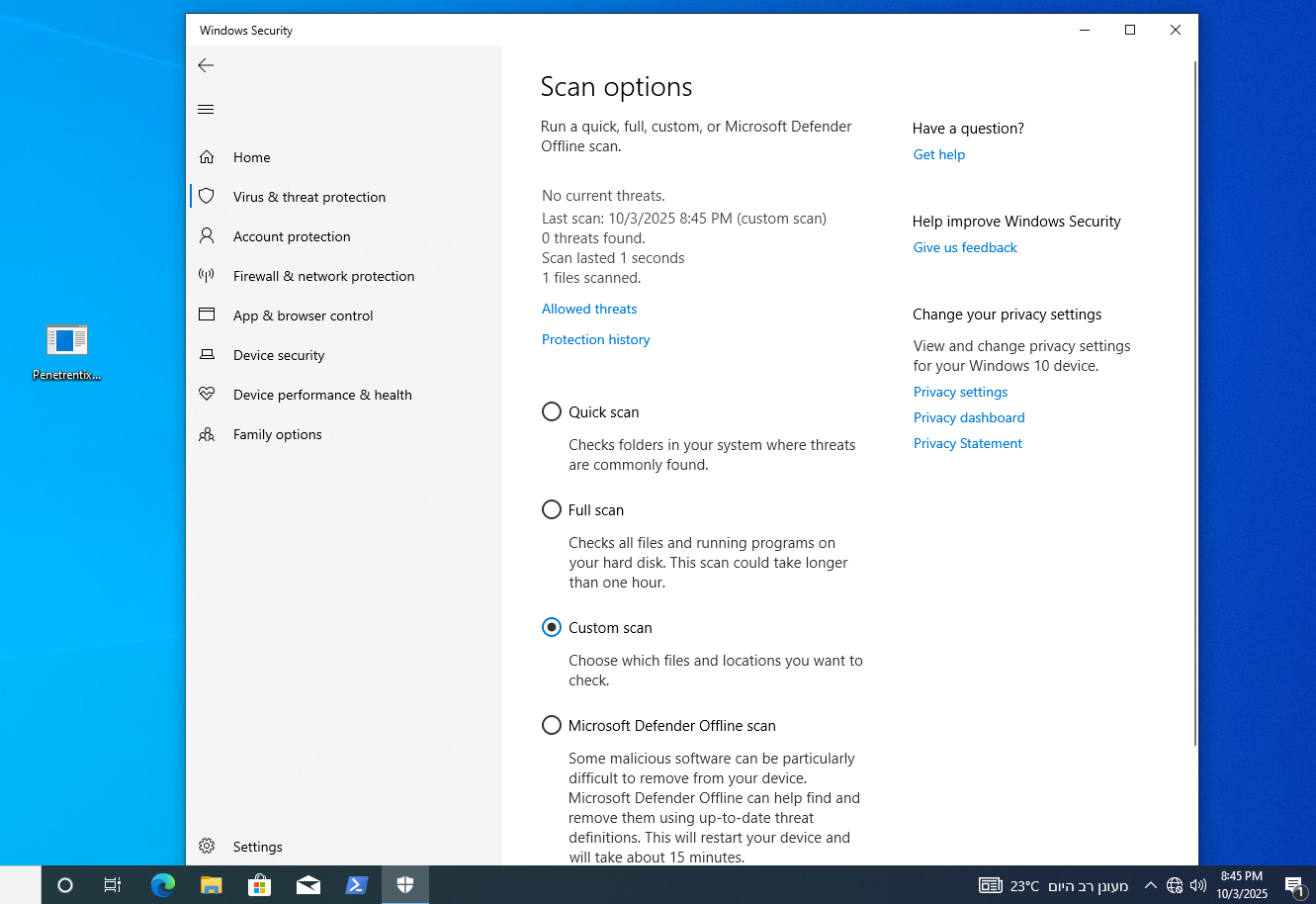1316x904 pixels.
Task: Open Virus & threat protection section
Action: tap(308, 197)
